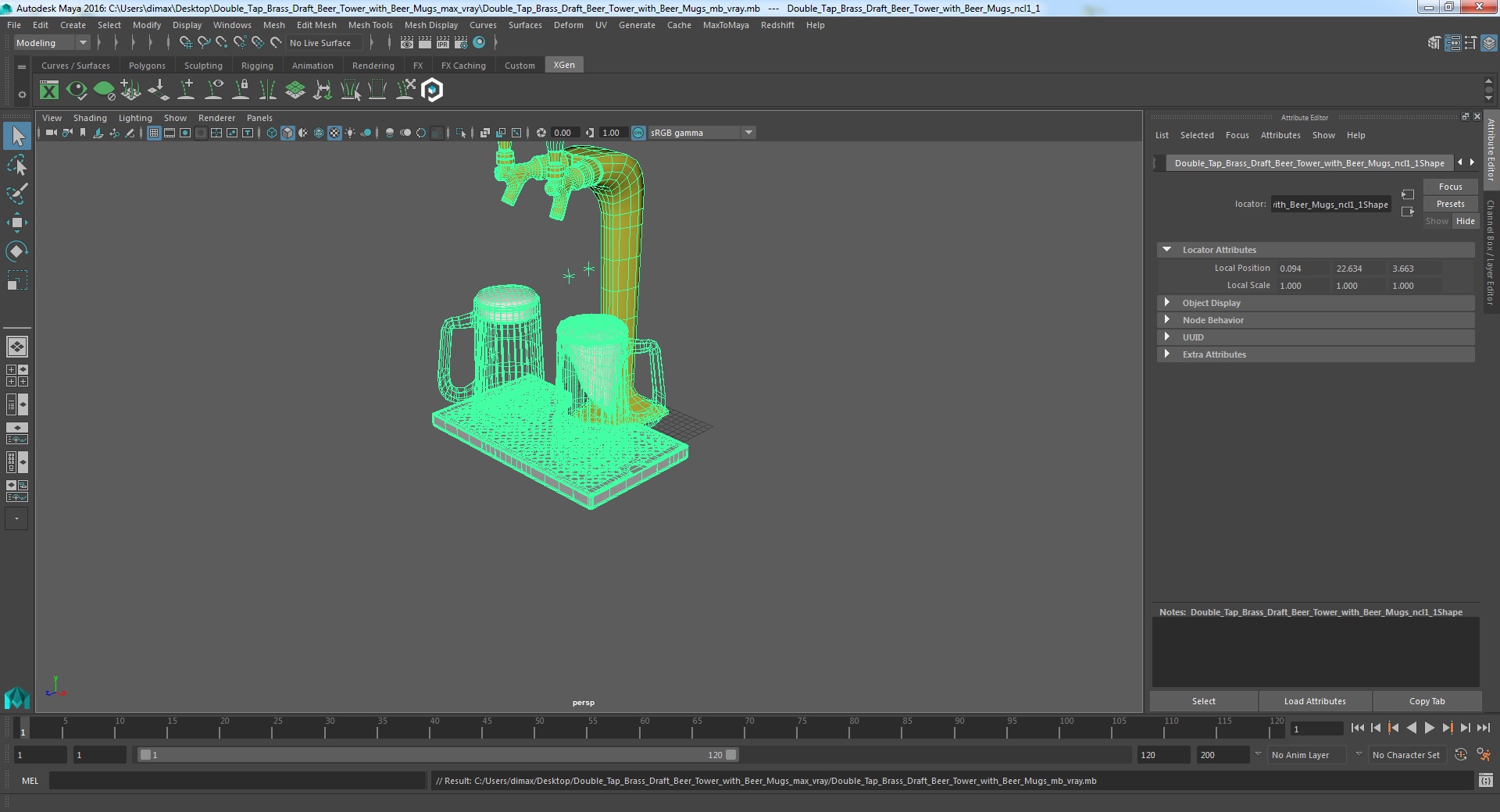Click the MEL command input field
The height and width of the screenshot is (812, 1500).
point(237,780)
